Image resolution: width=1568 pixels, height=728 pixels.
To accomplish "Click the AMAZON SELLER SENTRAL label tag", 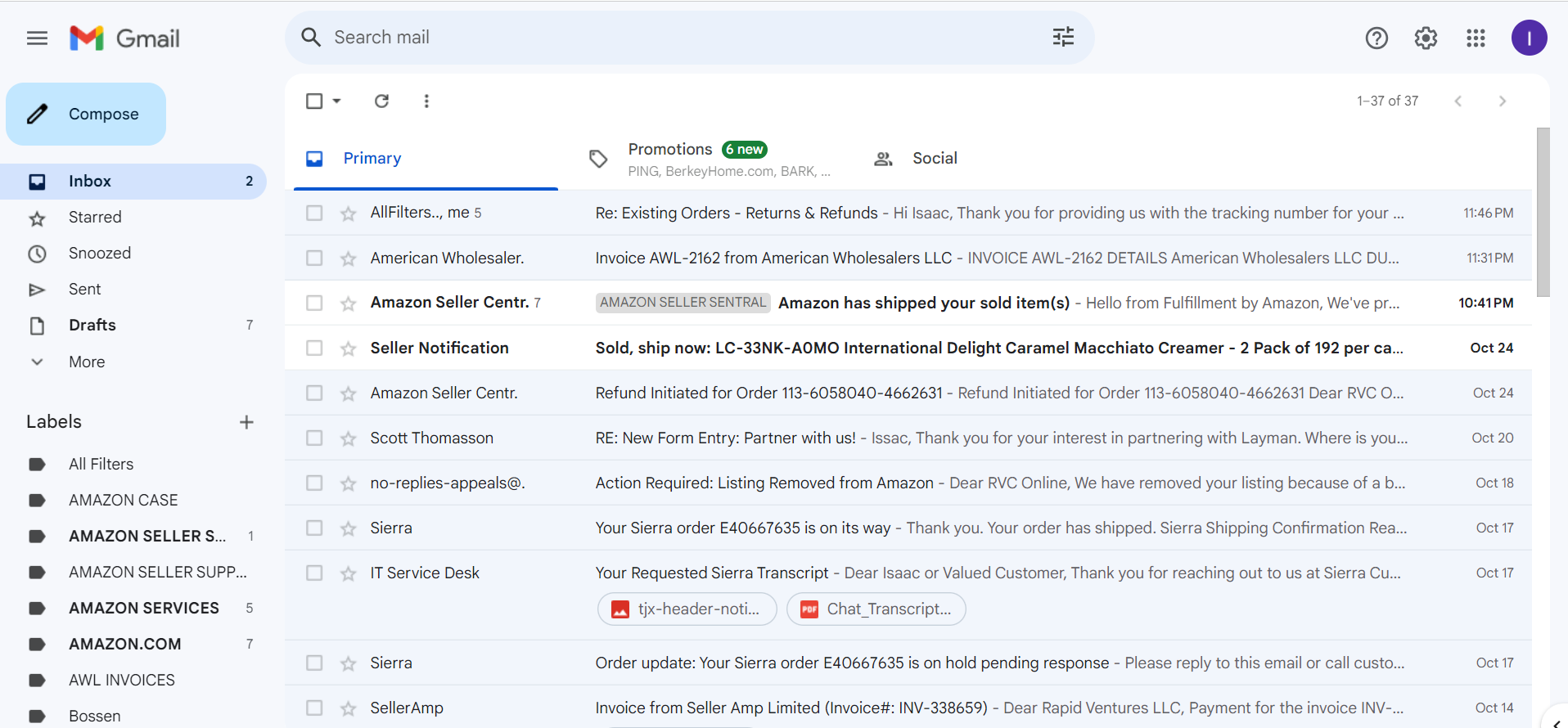I will (683, 303).
